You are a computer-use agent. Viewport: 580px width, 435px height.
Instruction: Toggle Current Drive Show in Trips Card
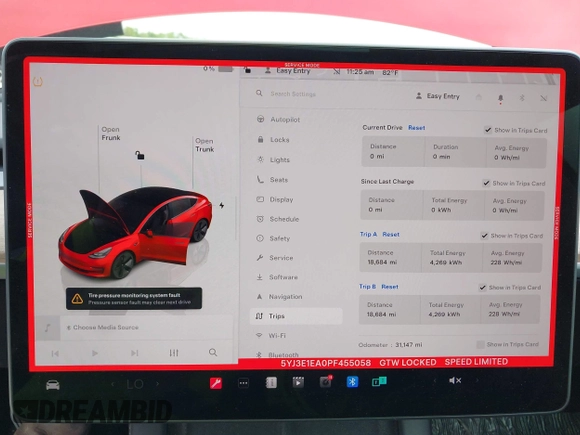point(488,130)
